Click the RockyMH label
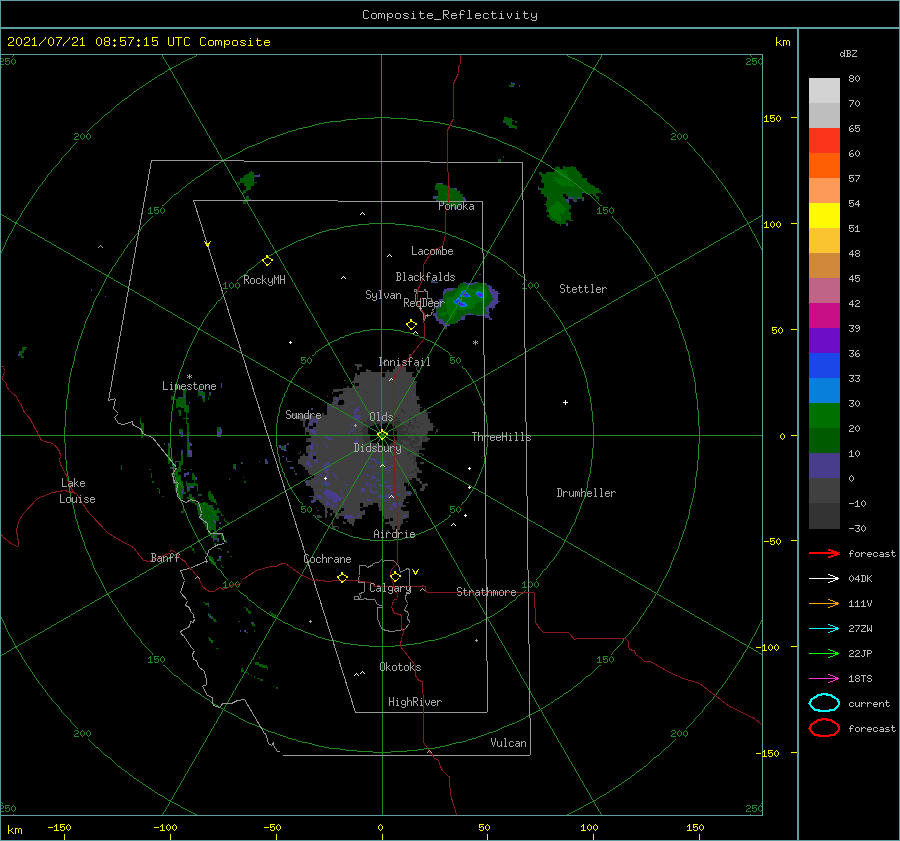The width and height of the screenshot is (900, 841). point(264,280)
